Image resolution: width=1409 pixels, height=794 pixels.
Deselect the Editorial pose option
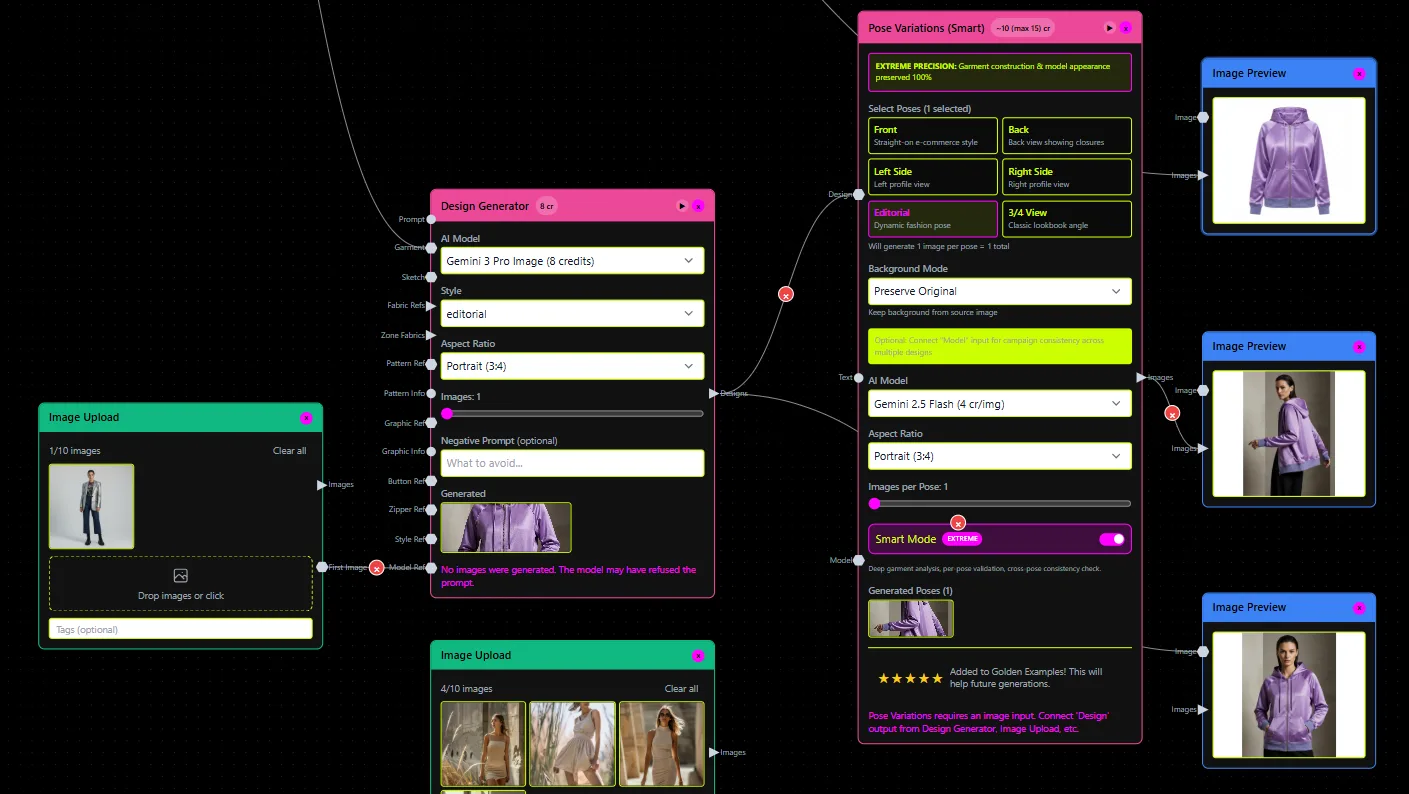pyautogui.click(x=933, y=219)
